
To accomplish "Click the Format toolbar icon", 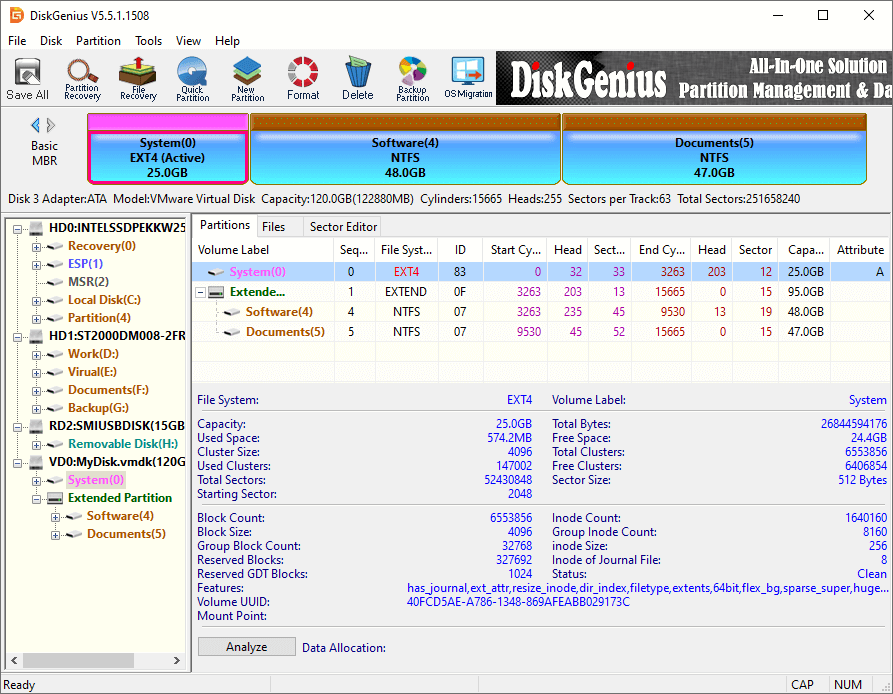I will [x=303, y=78].
